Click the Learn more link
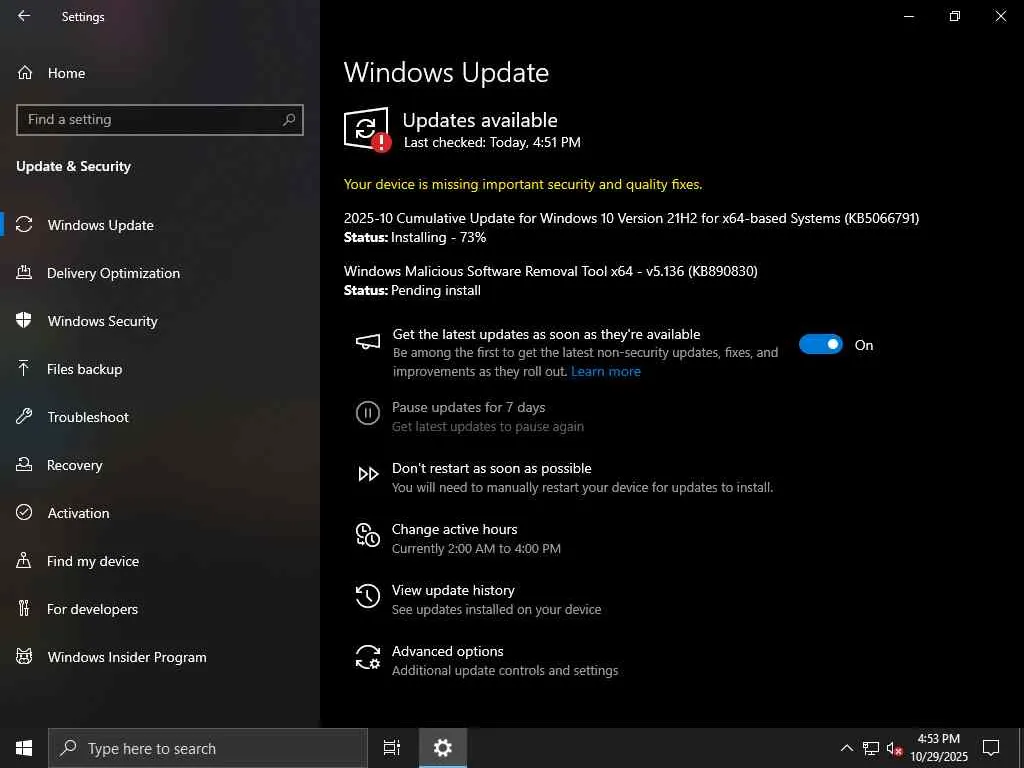 [x=605, y=371]
